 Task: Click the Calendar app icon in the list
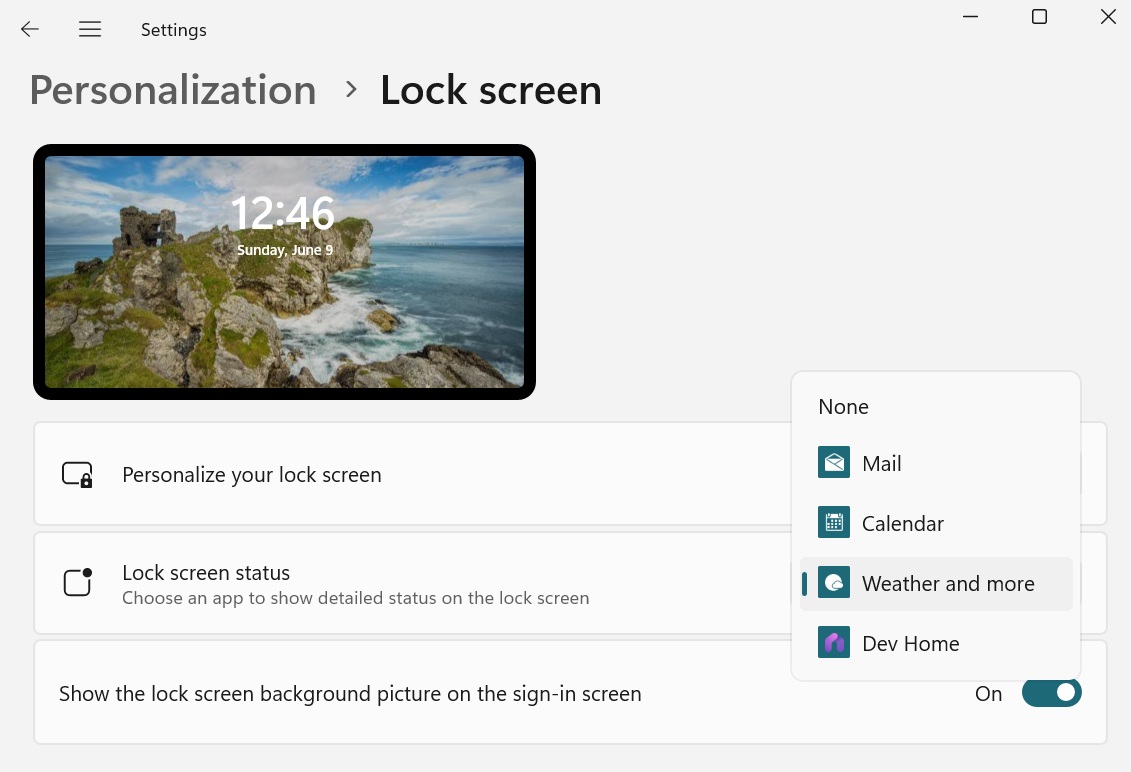(x=834, y=522)
